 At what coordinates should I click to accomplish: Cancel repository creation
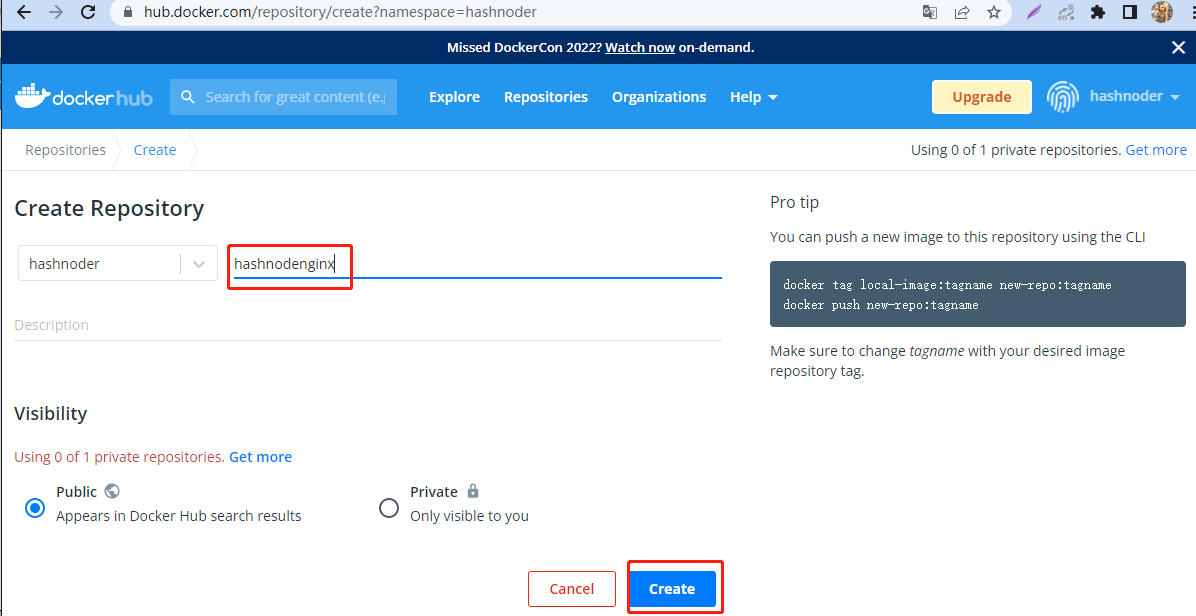click(572, 589)
